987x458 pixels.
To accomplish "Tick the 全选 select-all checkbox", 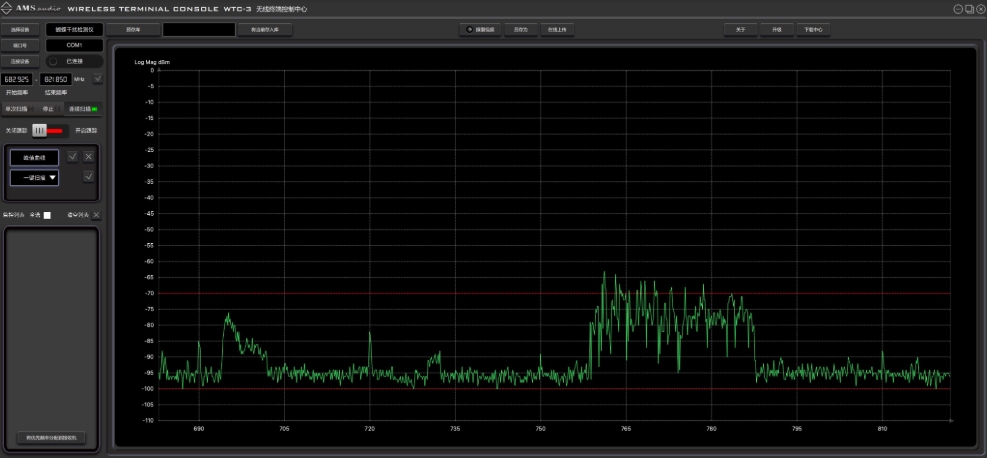I will (x=47, y=215).
